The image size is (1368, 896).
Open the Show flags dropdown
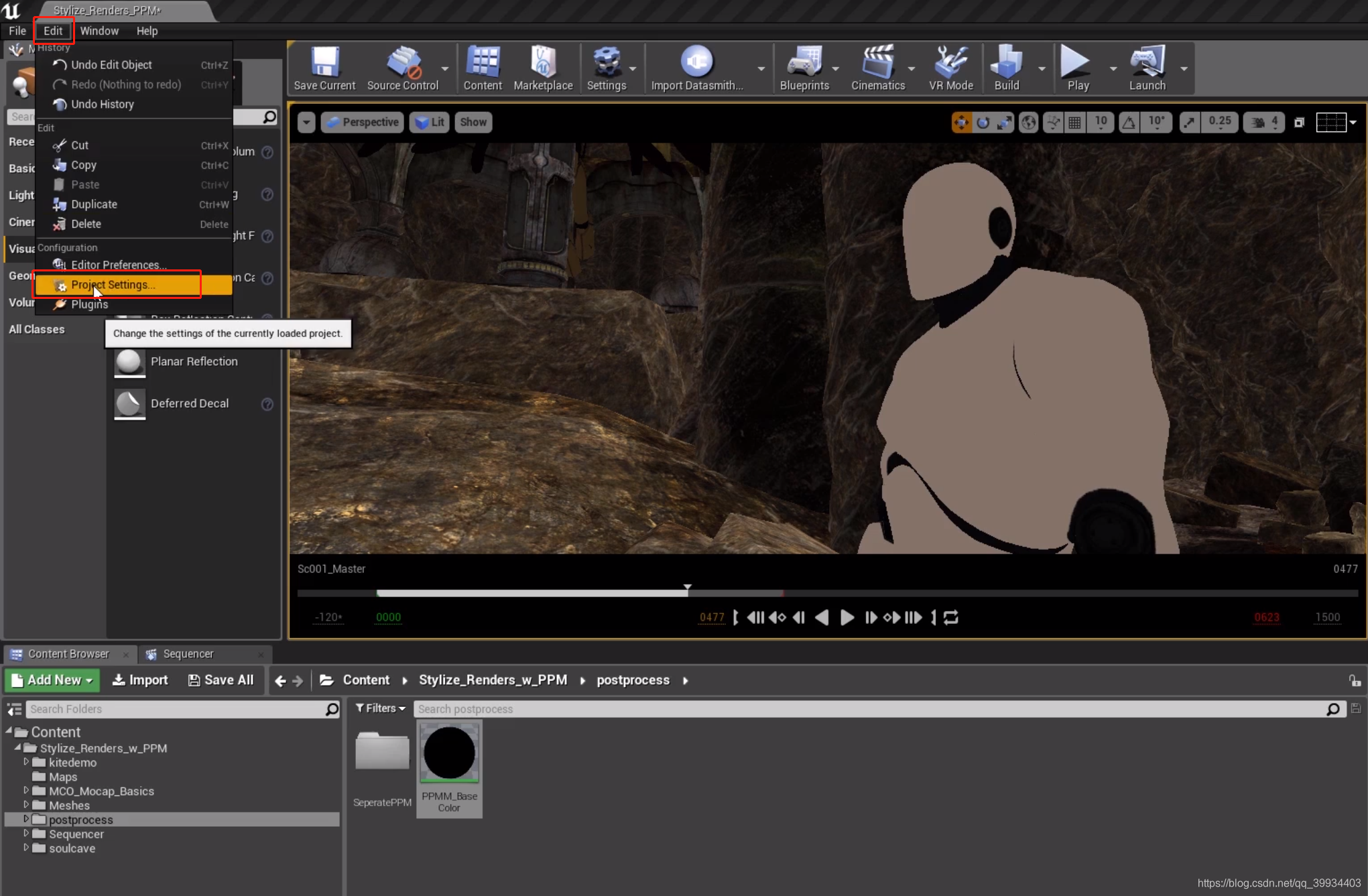[473, 122]
